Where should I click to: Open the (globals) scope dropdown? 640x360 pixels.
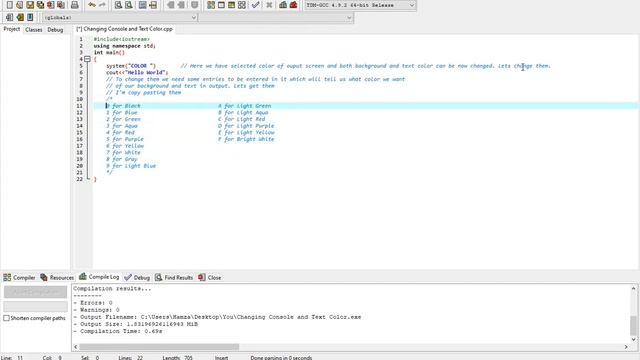[120, 18]
